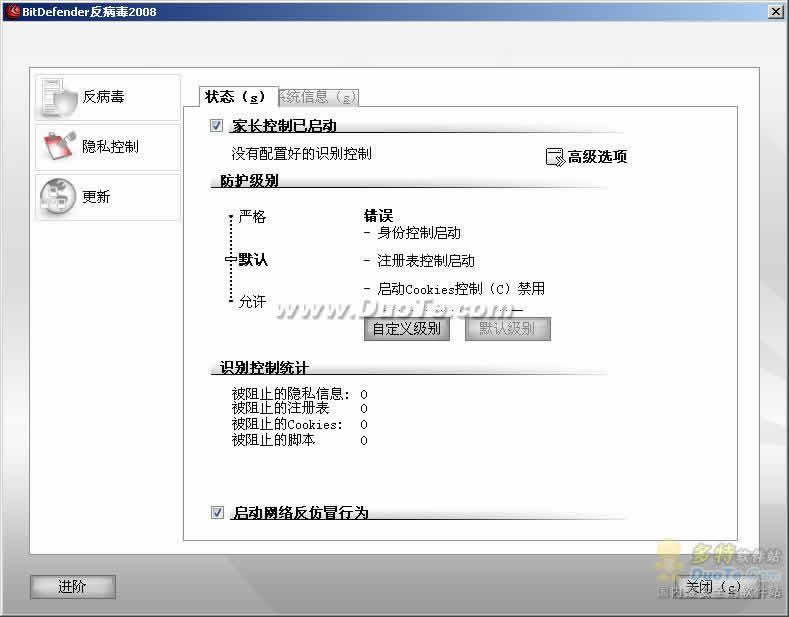Screen dimensions: 789x617
Task: Click the 进阶 button
Action: (x=73, y=587)
